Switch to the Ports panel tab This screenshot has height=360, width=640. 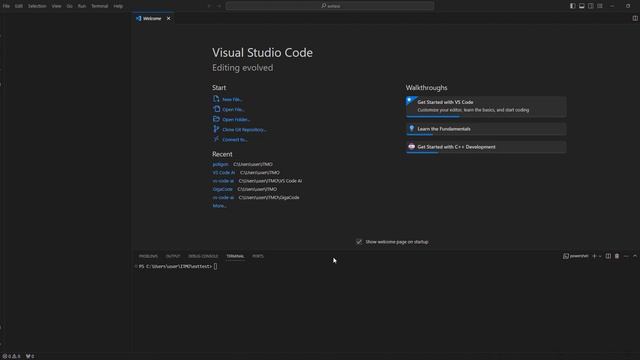[x=258, y=256]
